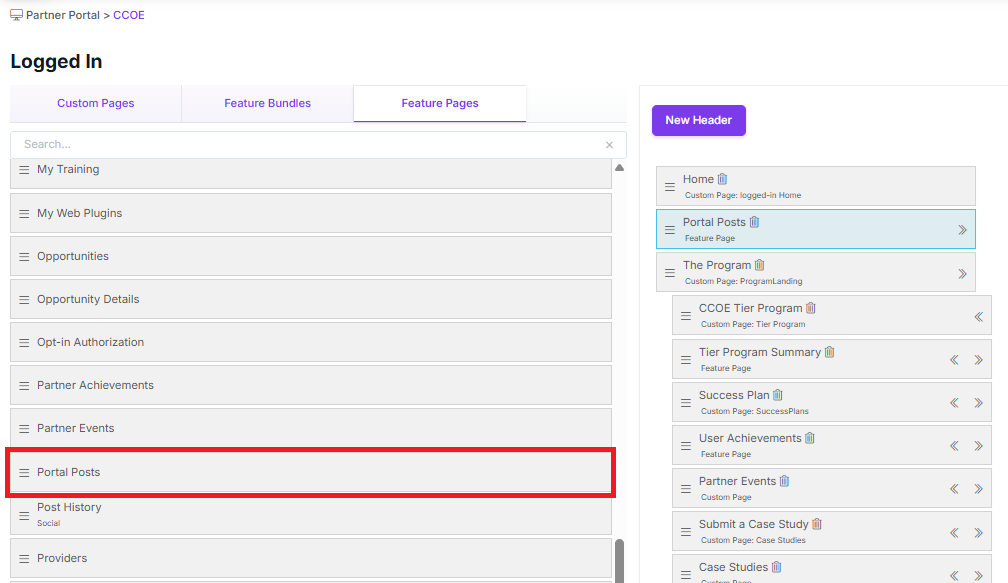Click the trash icon on Success Plan entry
The width and height of the screenshot is (1008, 583).
point(778,395)
